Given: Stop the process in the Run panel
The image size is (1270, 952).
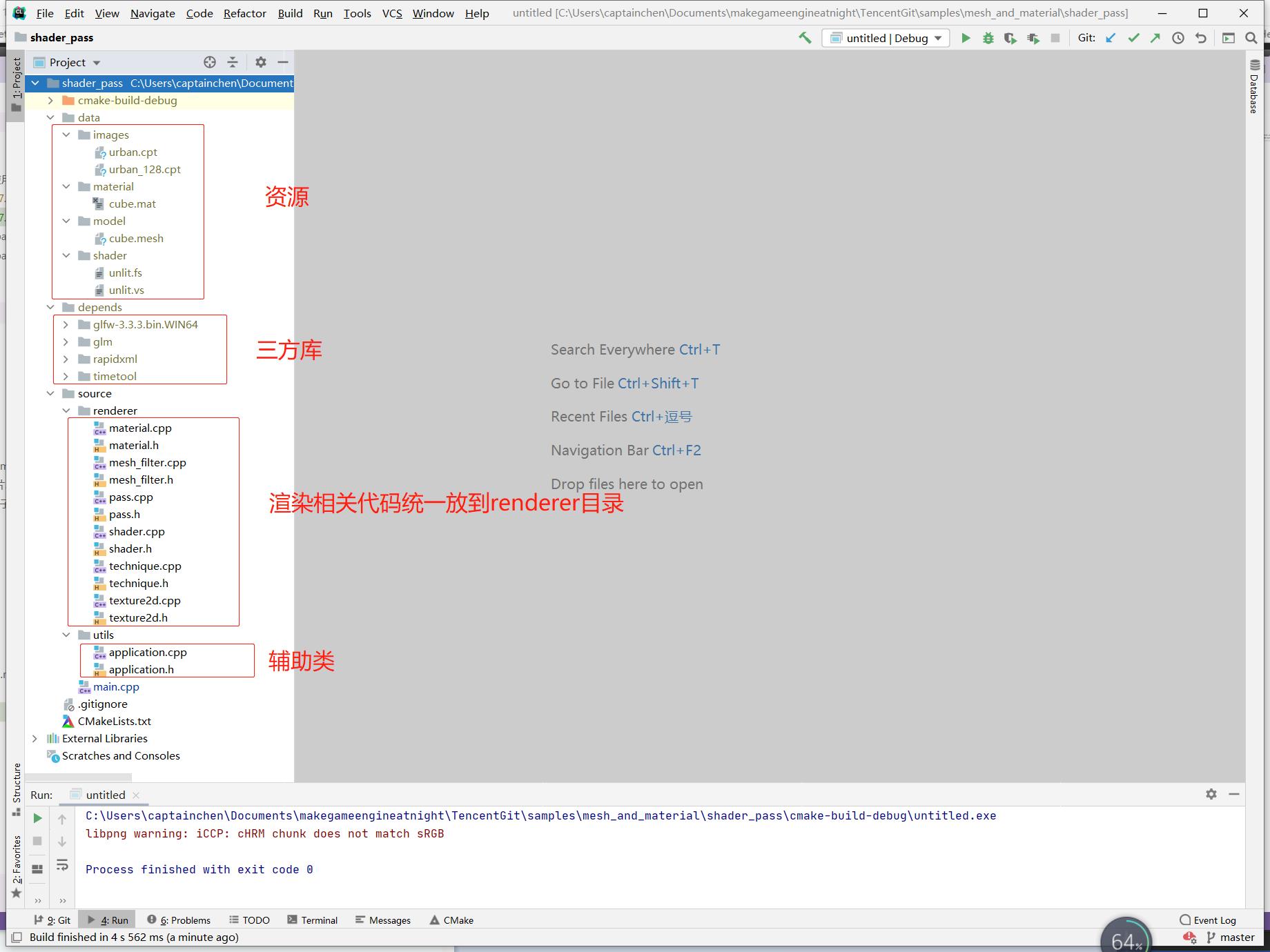Looking at the screenshot, I should (x=38, y=841).
